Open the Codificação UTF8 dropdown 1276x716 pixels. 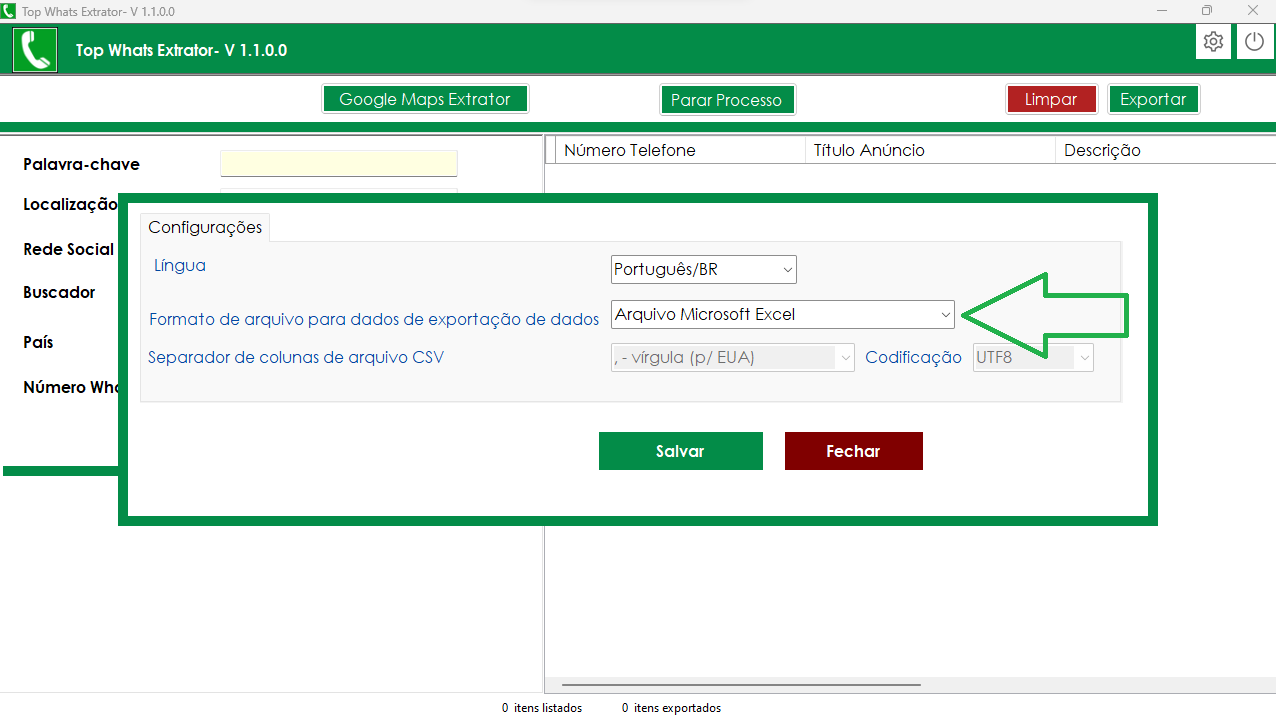(x=1033, y=357)
